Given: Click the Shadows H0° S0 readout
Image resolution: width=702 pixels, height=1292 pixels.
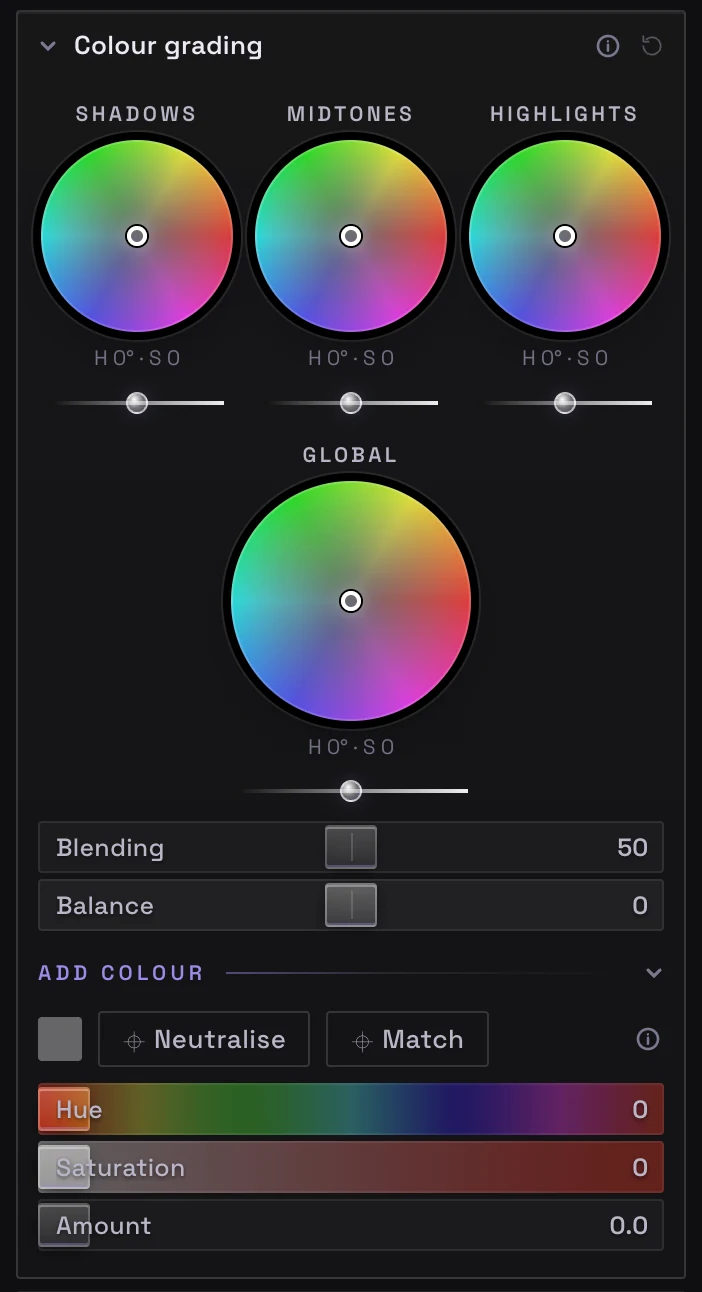Looking at the screenshot, I should (137, 359).
